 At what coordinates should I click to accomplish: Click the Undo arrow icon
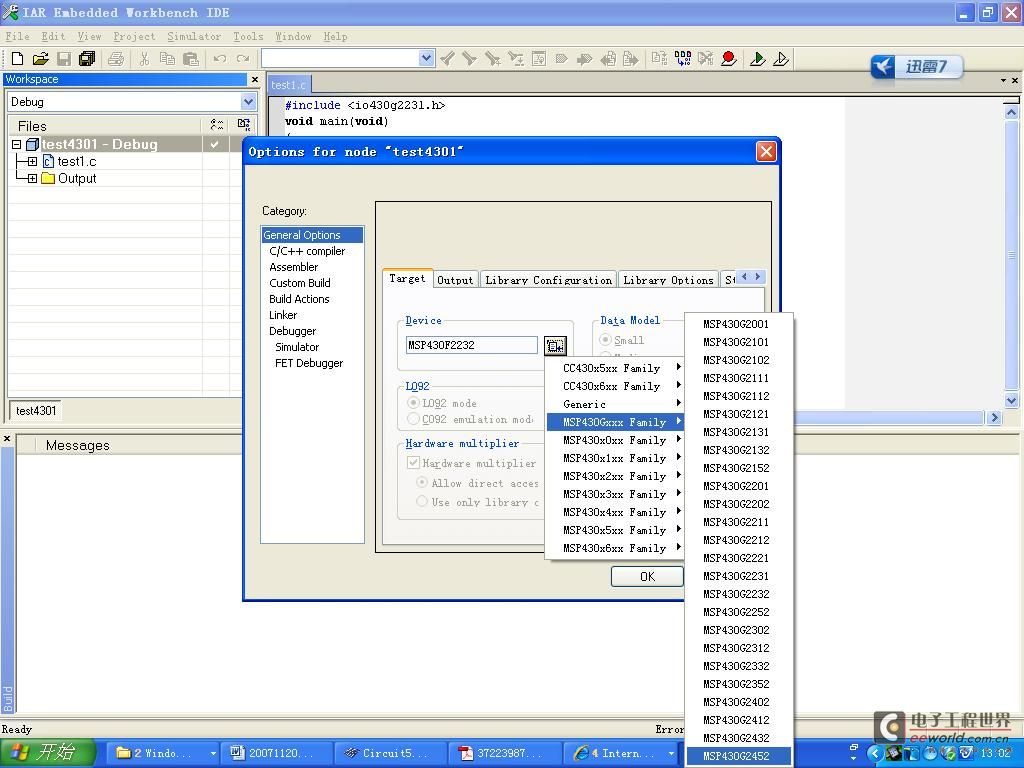click(219, 59)
